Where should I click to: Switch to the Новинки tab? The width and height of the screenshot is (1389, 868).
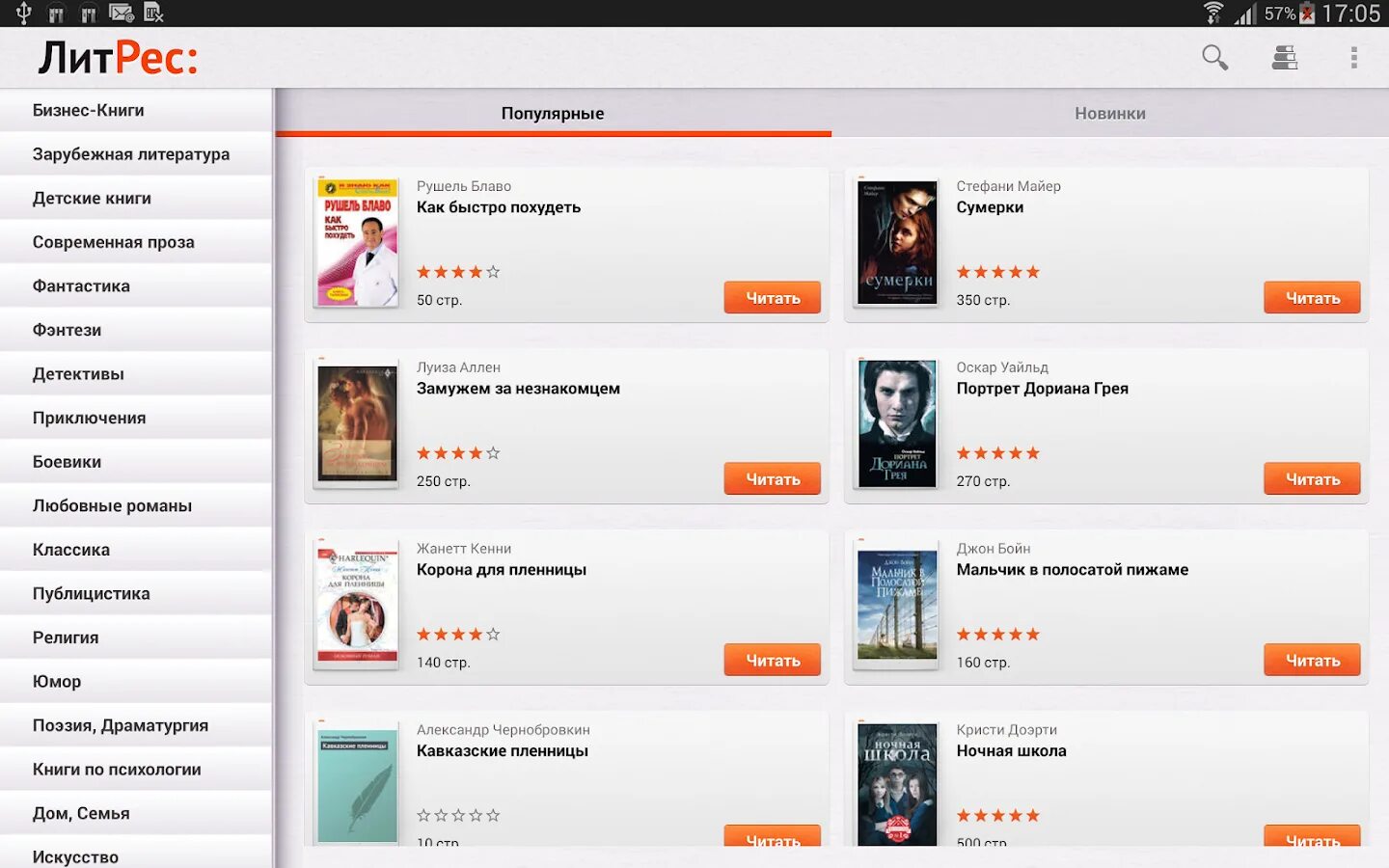tap(1110, 113)
